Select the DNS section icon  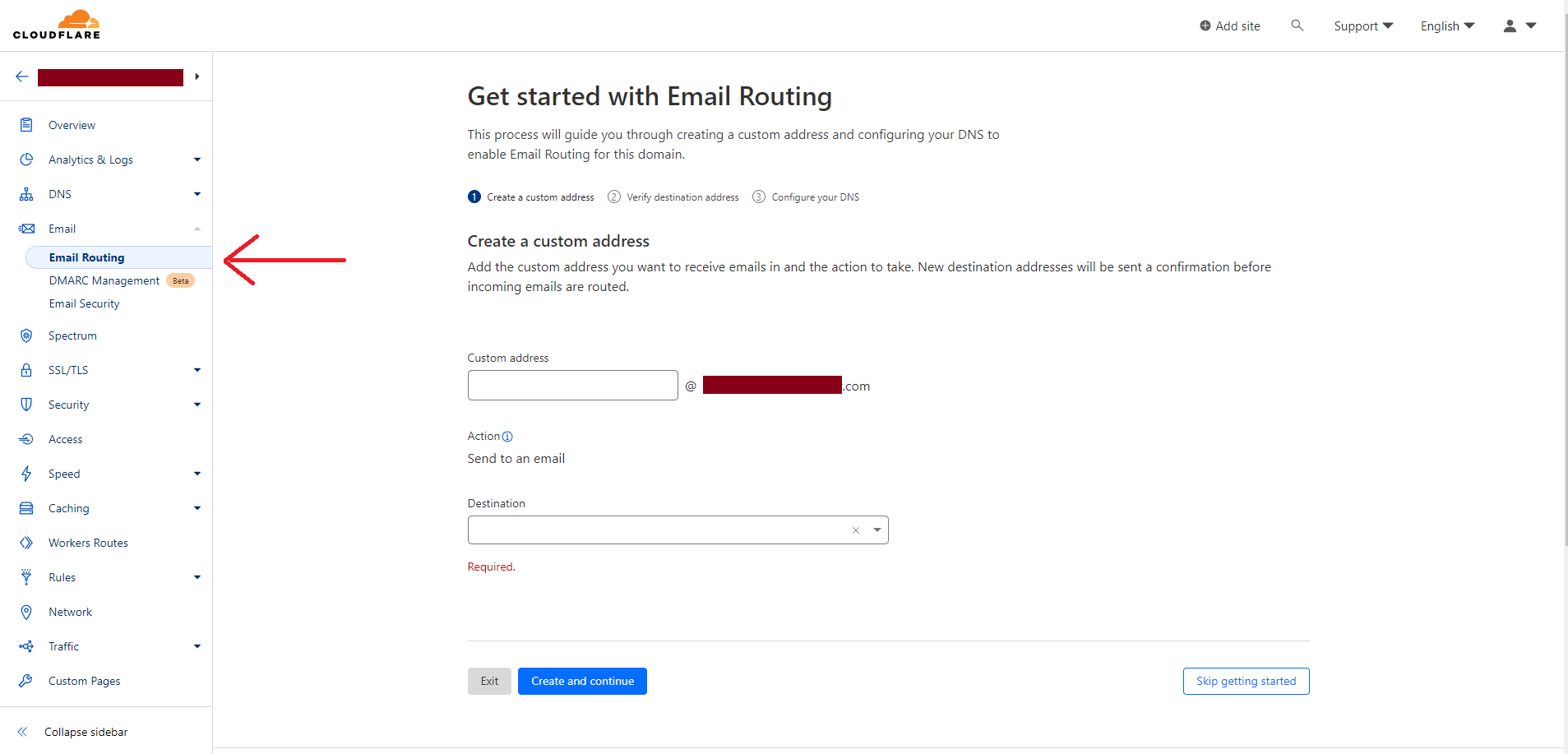pos(27,193)
